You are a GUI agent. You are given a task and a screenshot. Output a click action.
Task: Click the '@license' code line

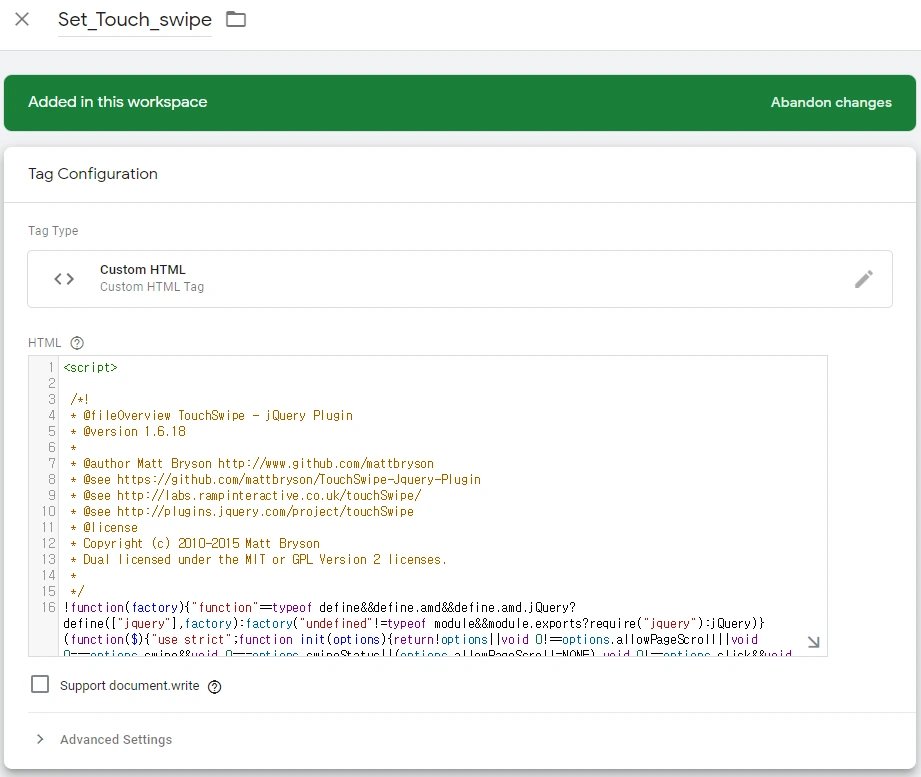pos(104,528)
